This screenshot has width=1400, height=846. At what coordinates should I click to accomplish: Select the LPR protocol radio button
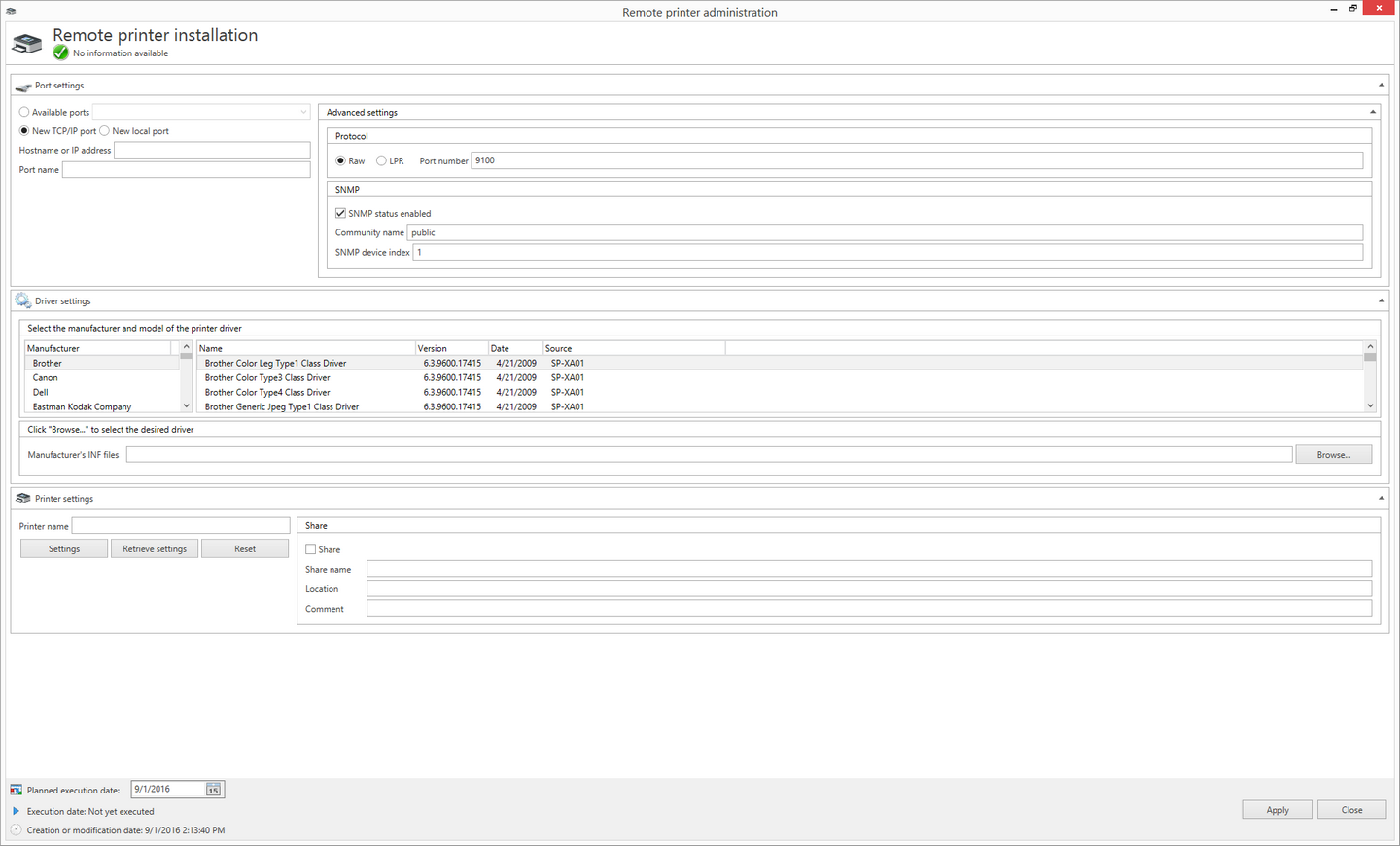pos(381,161)
